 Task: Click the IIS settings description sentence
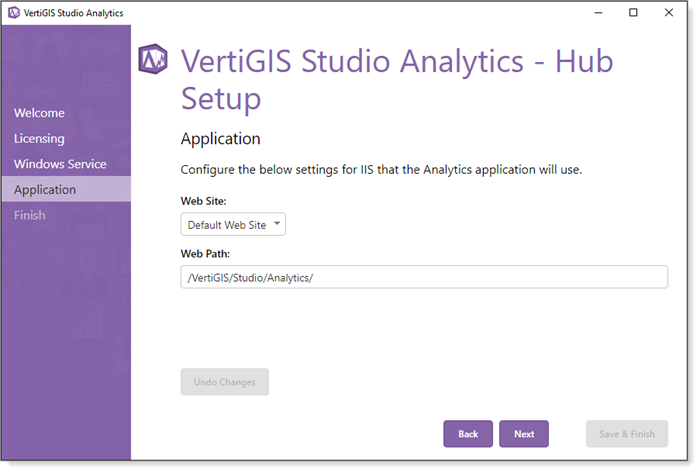[381, 170]
